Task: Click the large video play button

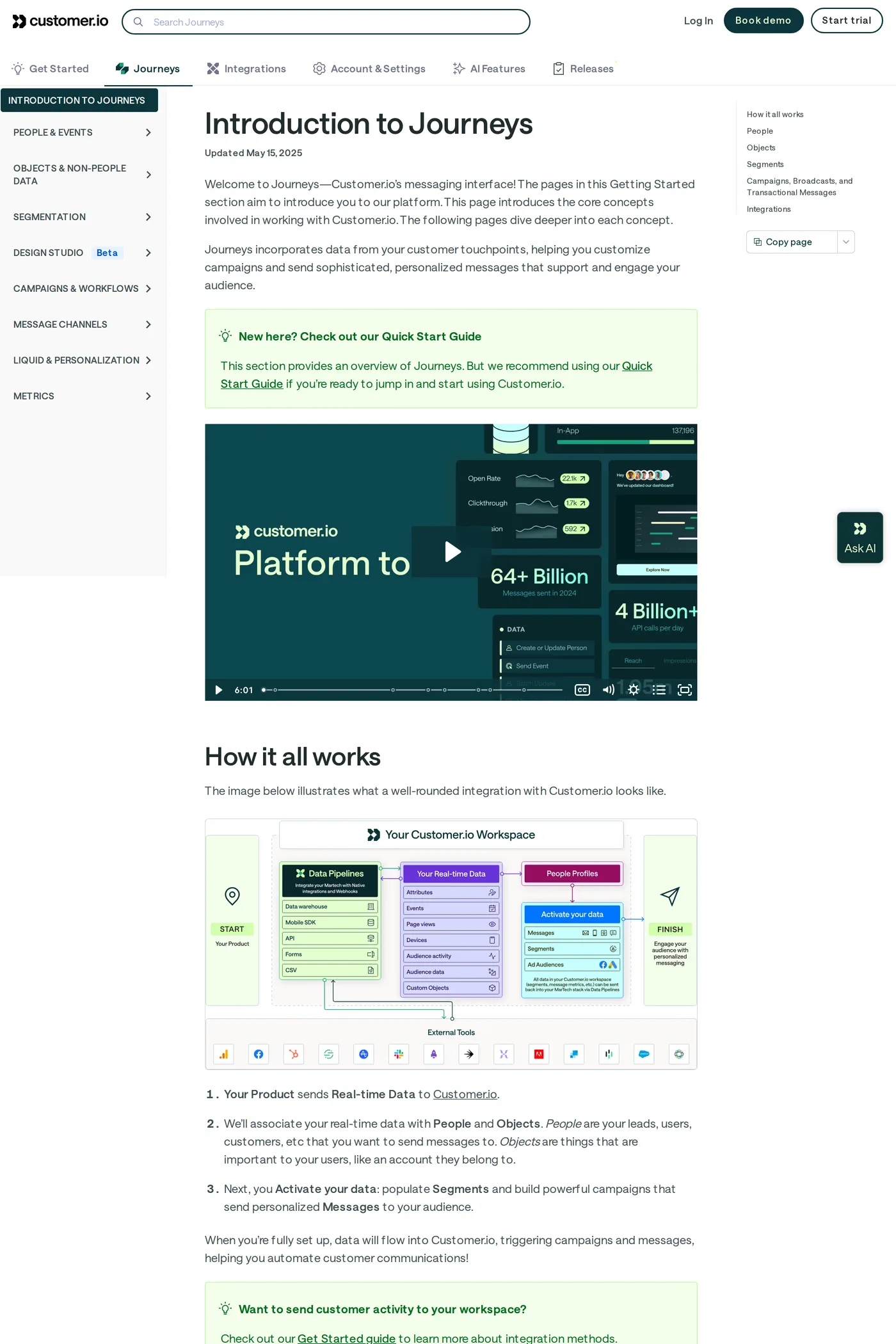Action: (451, 551)
